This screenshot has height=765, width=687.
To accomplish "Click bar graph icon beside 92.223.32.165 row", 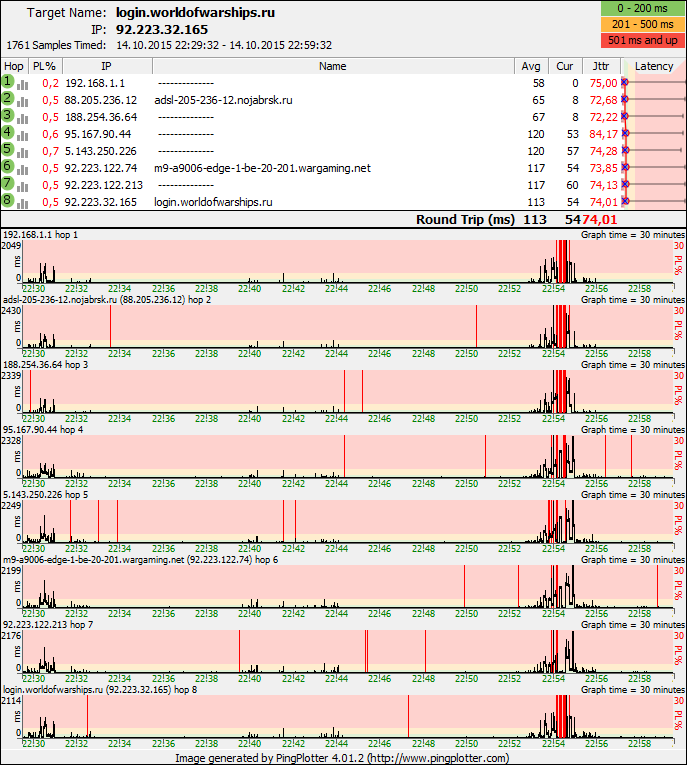I will [22, 204].
